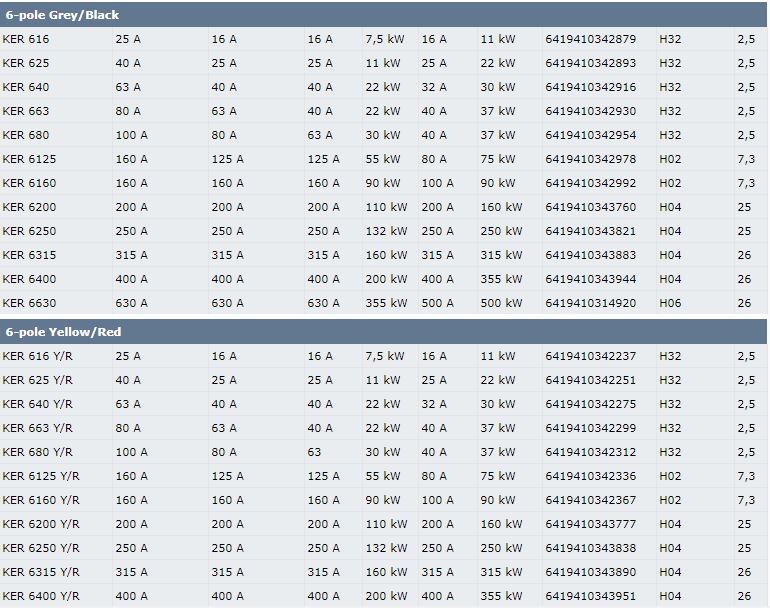This screenshot has height=608, width=770.
Task: Select EAN code 6419410342930
Action: pyautogui.click(x=590, y=111)
